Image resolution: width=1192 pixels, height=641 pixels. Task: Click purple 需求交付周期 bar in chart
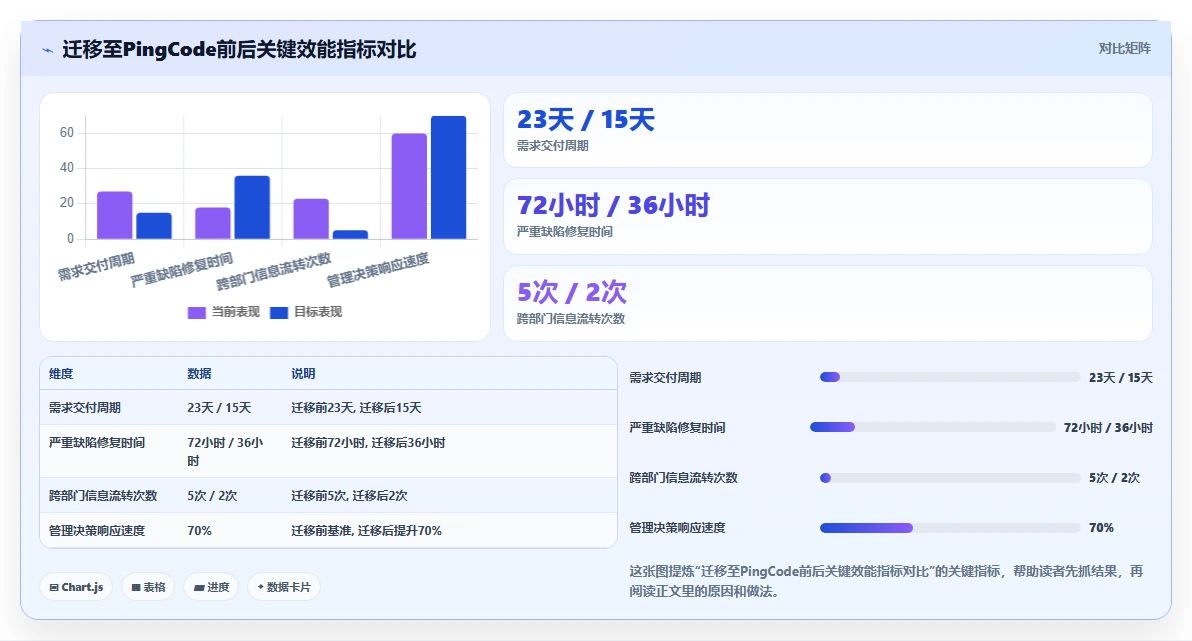point(115,215)
